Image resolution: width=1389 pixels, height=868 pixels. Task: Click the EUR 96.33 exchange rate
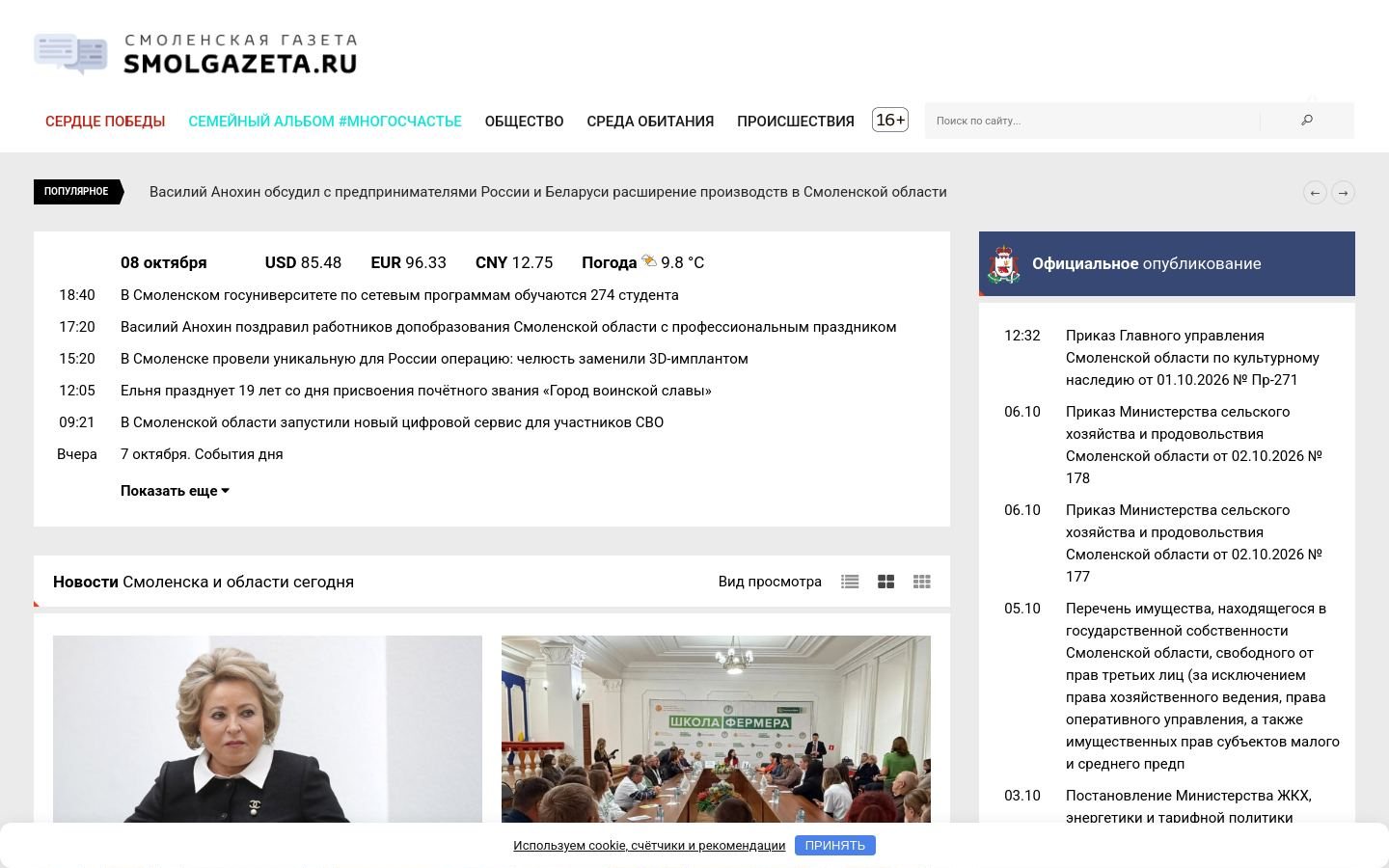tap(408, 262)
